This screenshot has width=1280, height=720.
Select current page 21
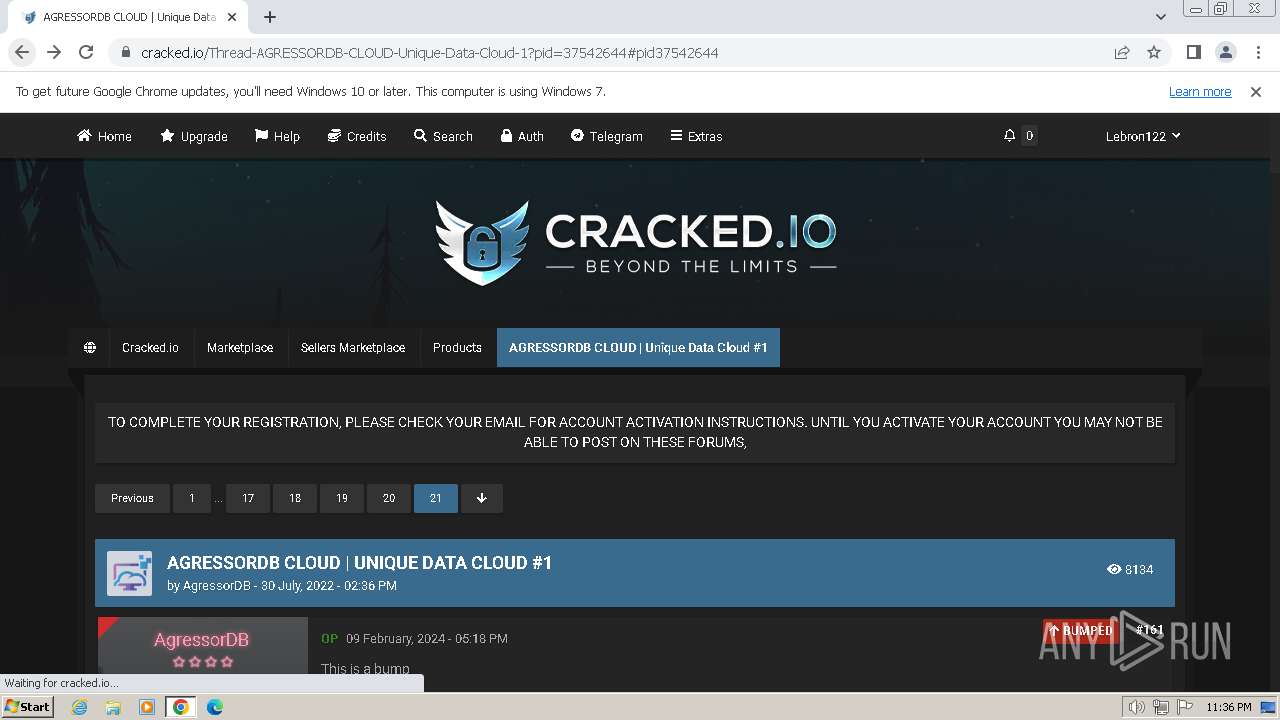point(436,498)
